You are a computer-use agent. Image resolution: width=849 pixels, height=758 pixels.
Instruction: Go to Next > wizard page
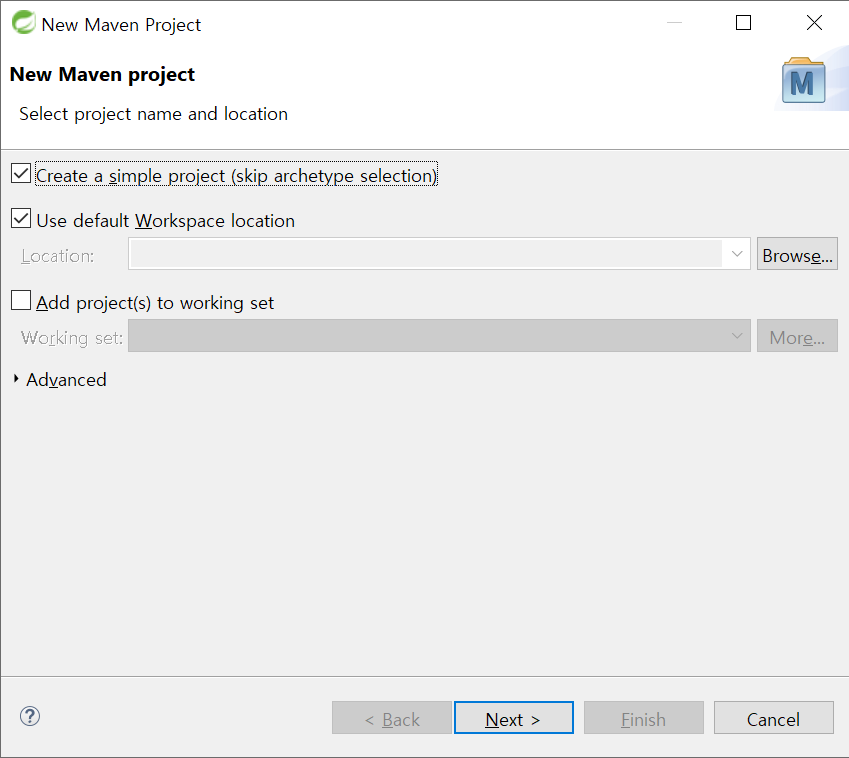513,718
